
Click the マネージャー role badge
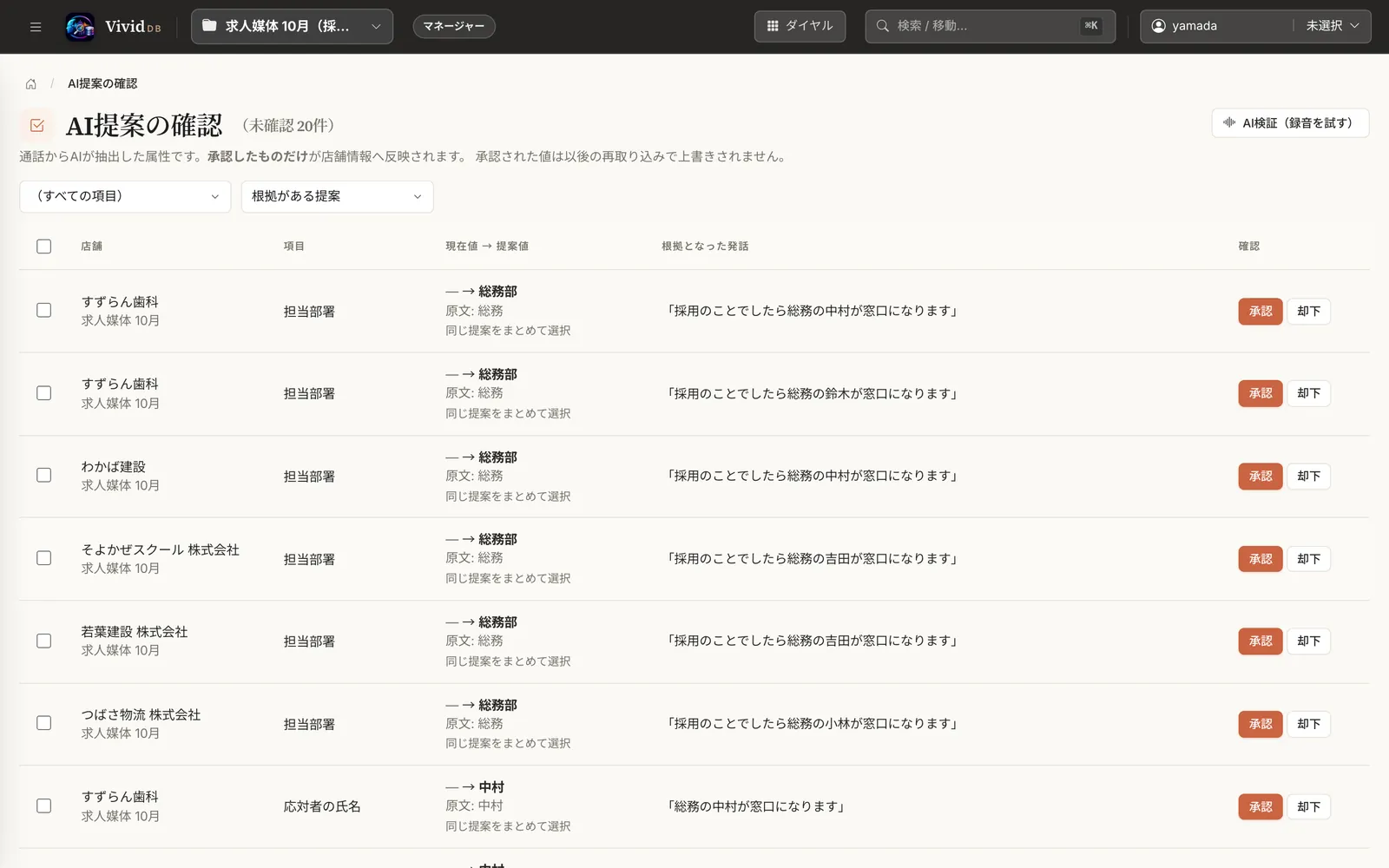(x=454, y=26)
